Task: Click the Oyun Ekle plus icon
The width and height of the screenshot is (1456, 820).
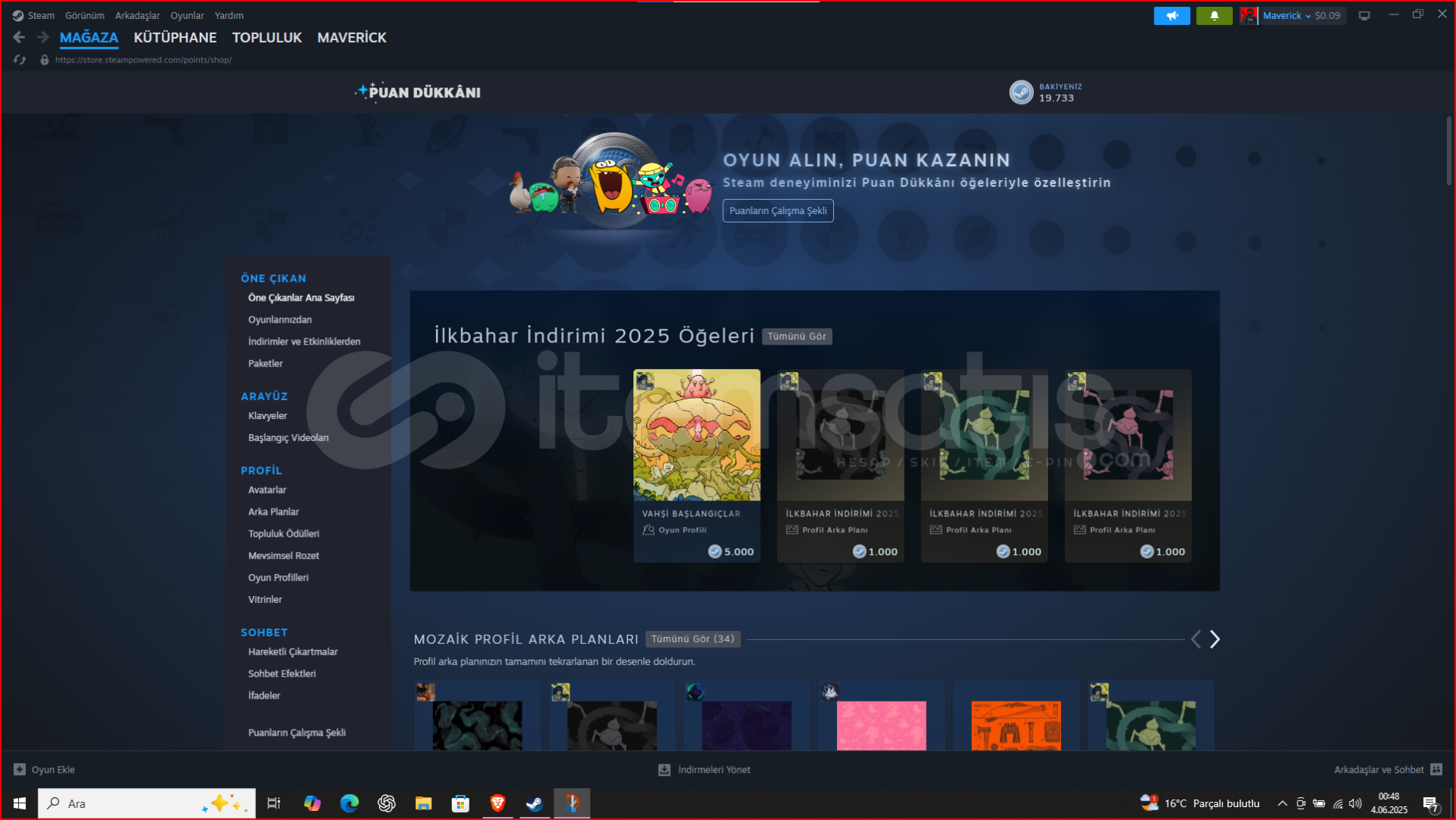Action: coord(20,769)
